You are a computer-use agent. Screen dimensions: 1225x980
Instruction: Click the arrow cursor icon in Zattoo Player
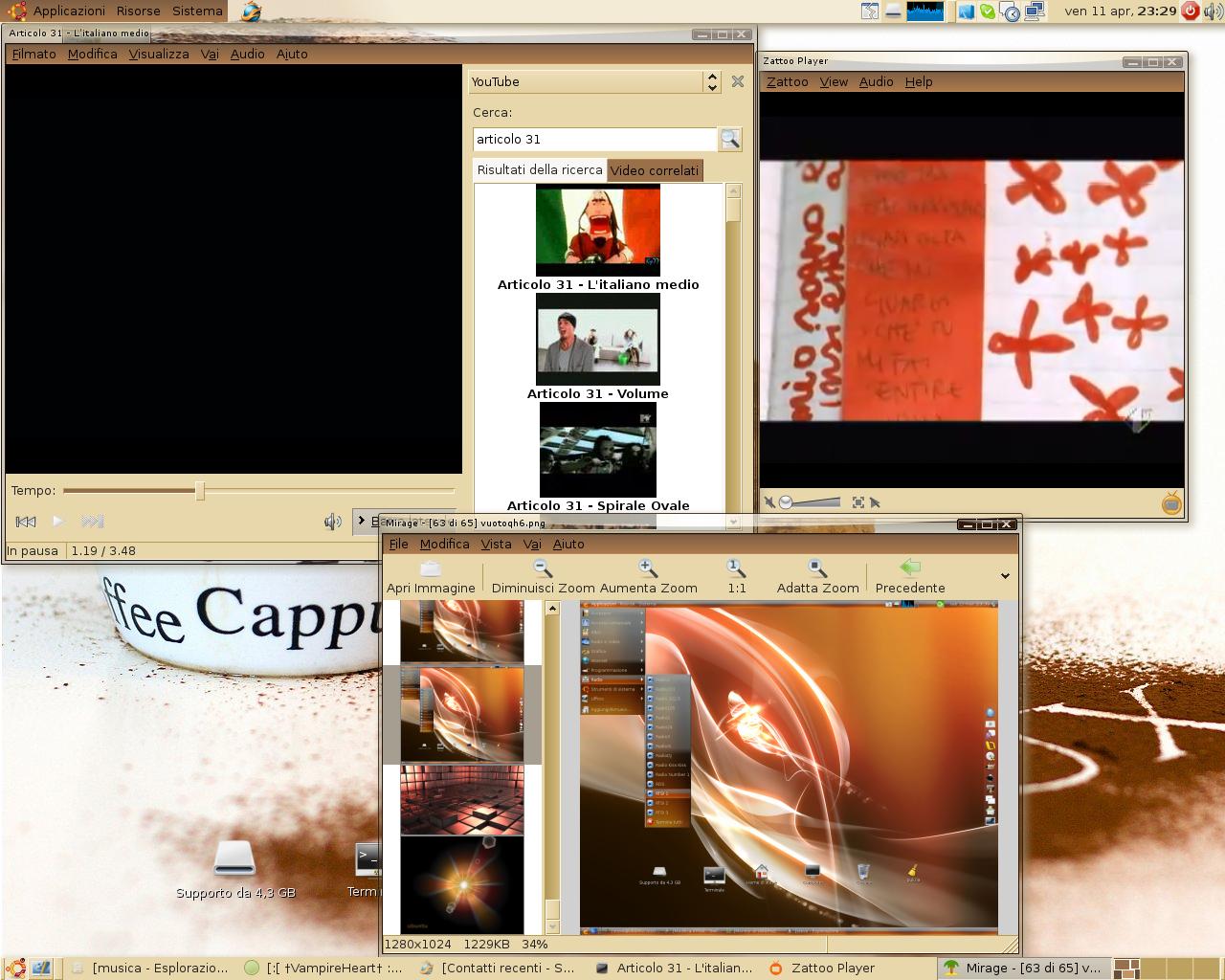875,502
